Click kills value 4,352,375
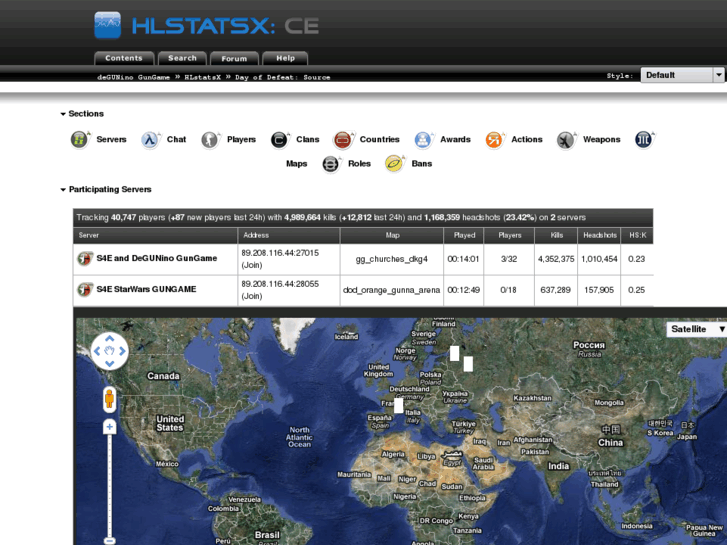This screenshot has width=727, height=545. point(556,259)
